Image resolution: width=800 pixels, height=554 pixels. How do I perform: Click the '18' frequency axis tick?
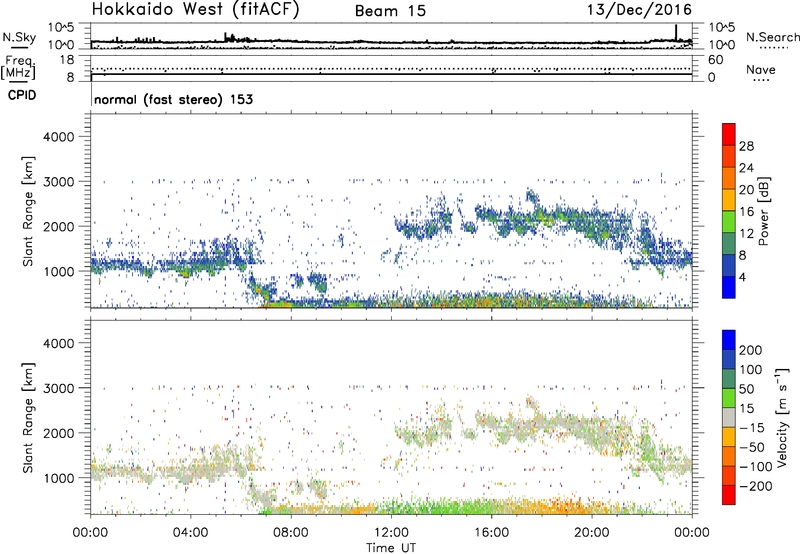click(67, 60)
